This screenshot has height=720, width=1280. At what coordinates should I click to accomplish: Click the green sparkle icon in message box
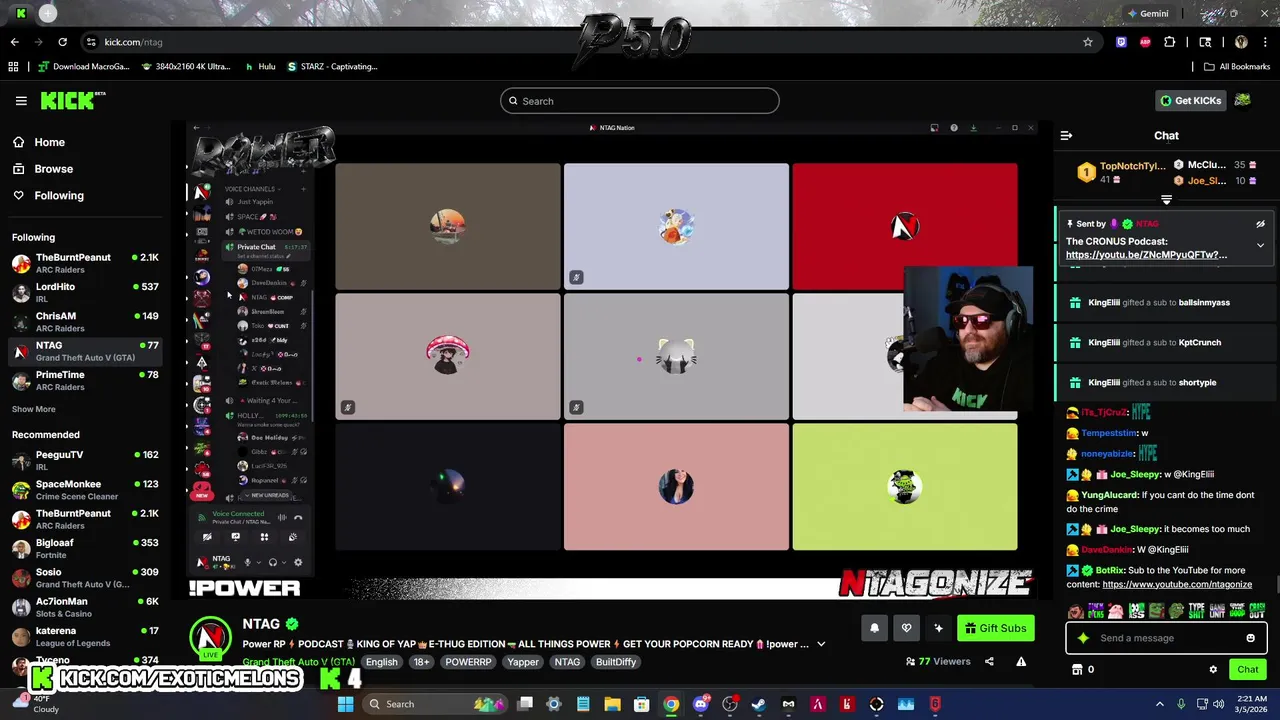pos(1083,638)
